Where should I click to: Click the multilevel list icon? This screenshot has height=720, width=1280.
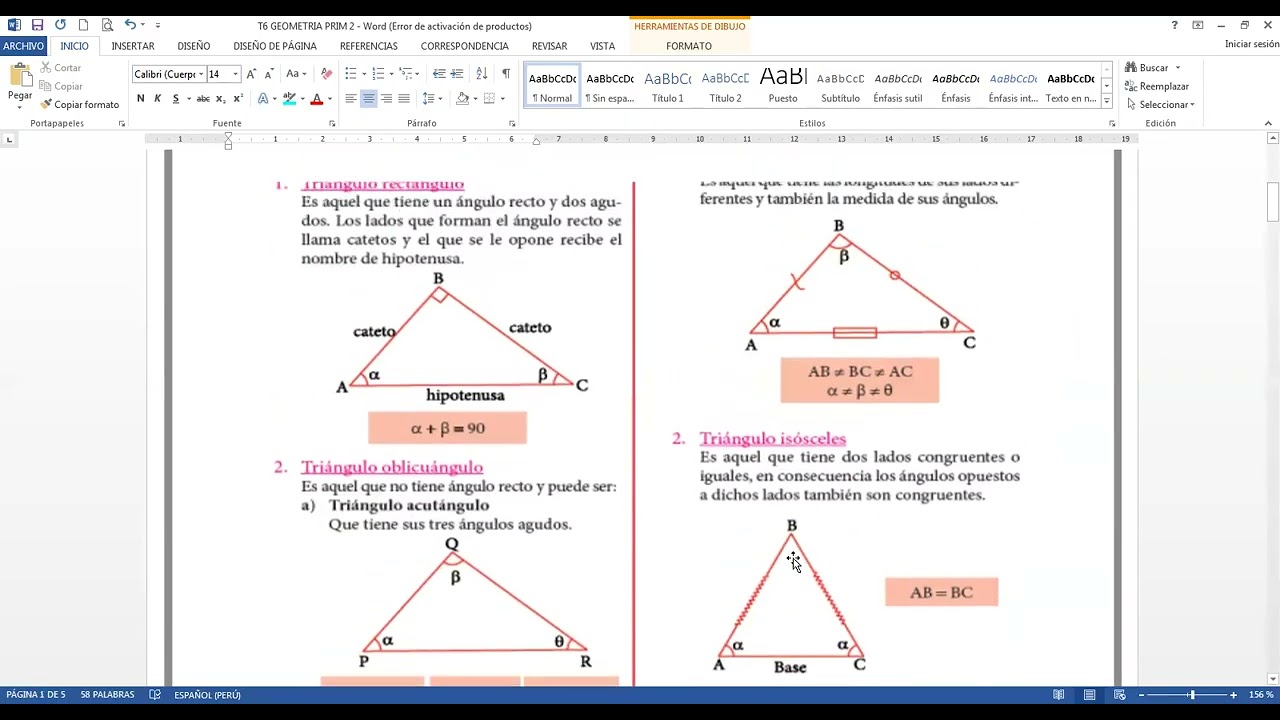pyautogui.click(x=405, y=74)
